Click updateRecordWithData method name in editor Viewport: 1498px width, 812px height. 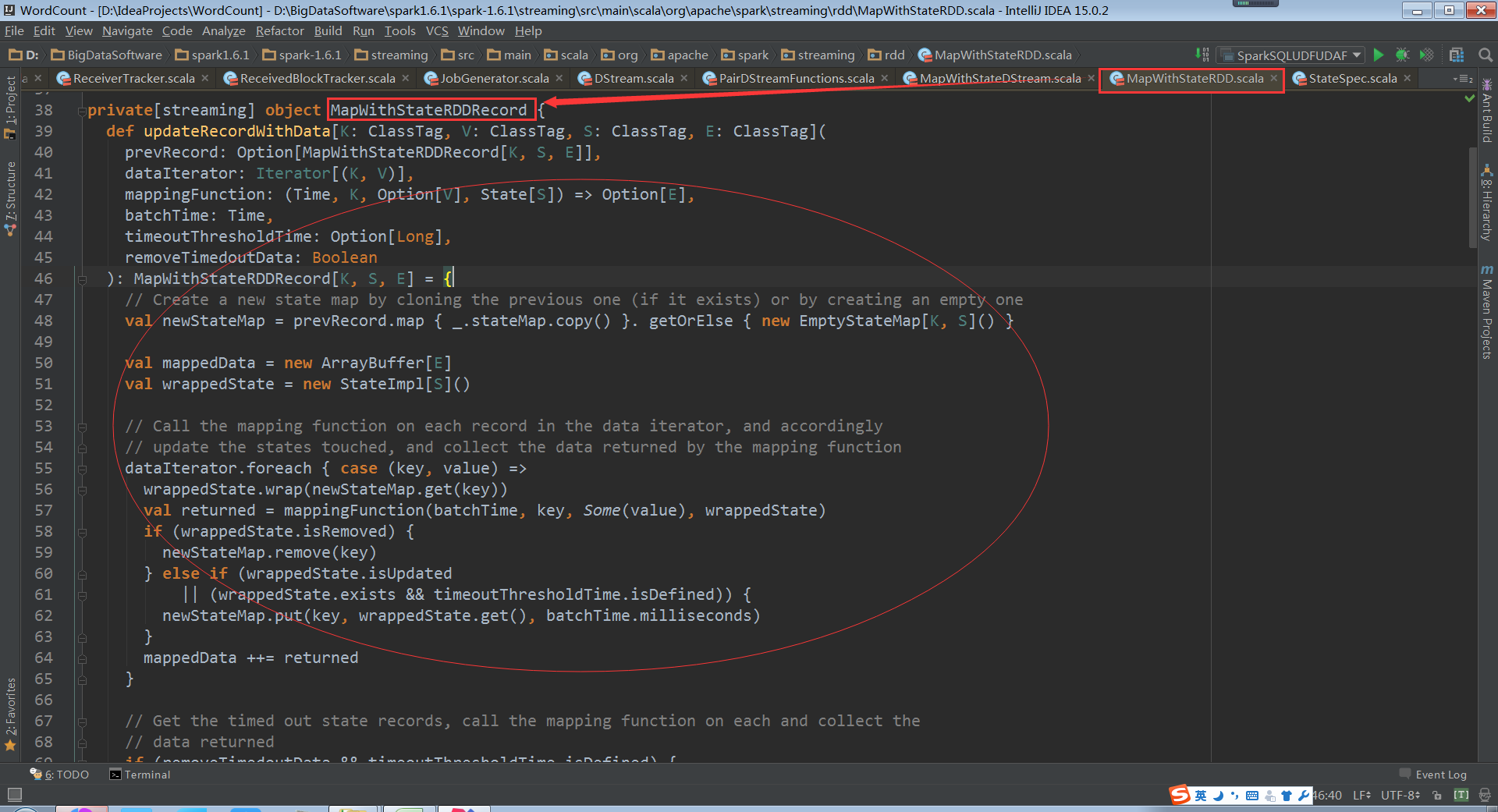click(x=237, y=132)
